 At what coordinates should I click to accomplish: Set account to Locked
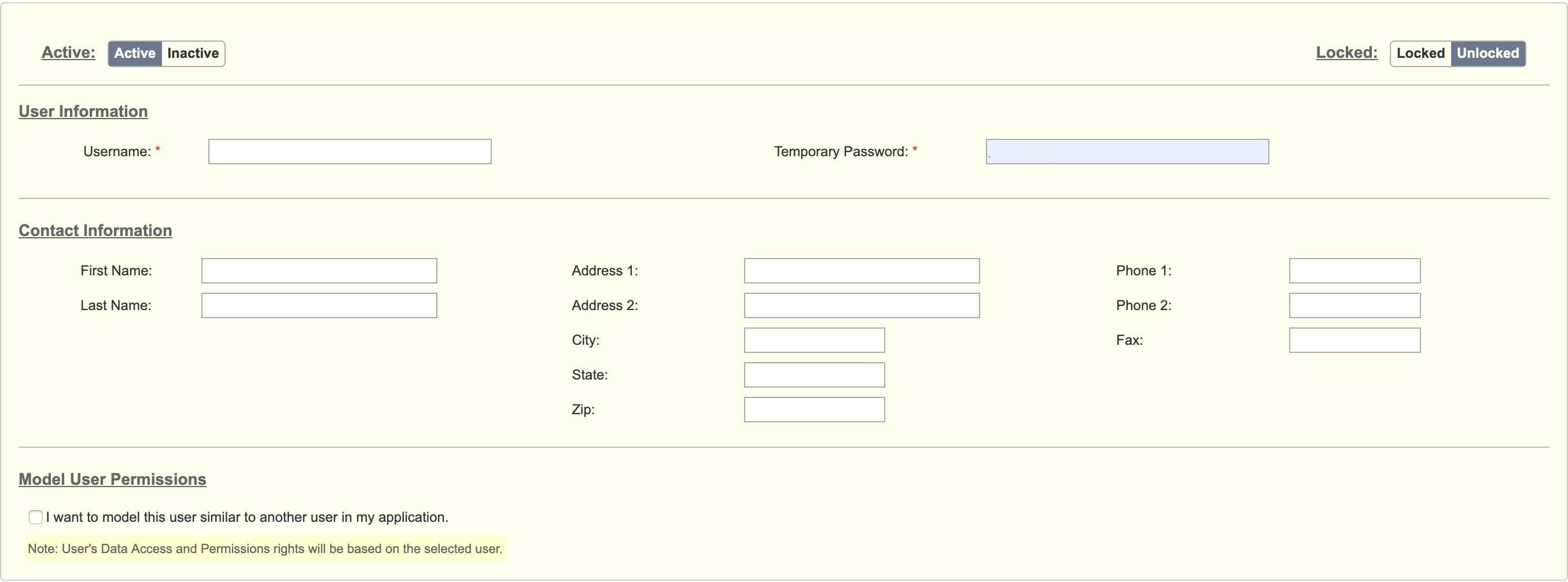point(1420,54)
